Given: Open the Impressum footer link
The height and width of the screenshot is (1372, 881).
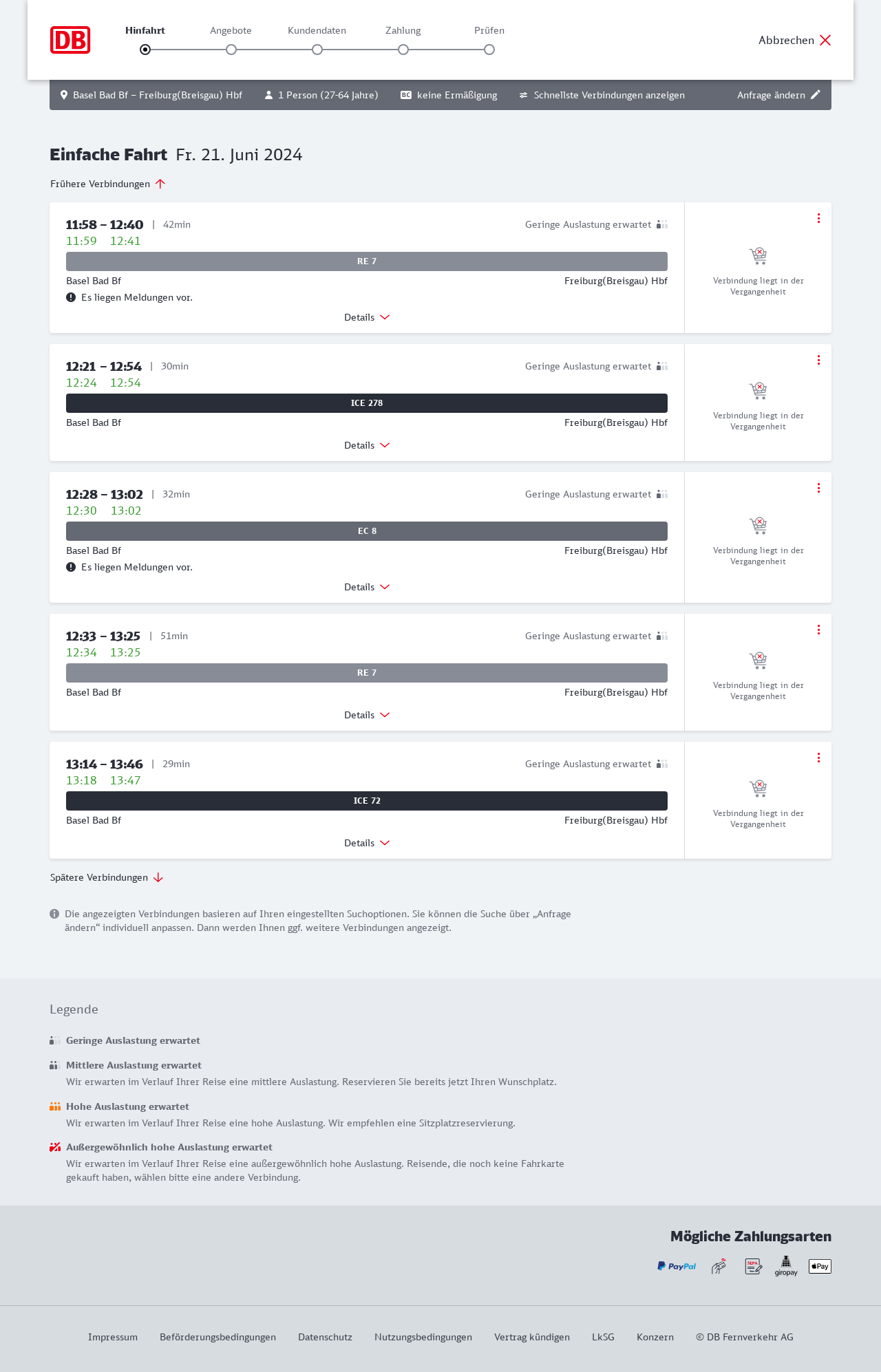Looking at the screenshot, I should tap(113, 1337).
